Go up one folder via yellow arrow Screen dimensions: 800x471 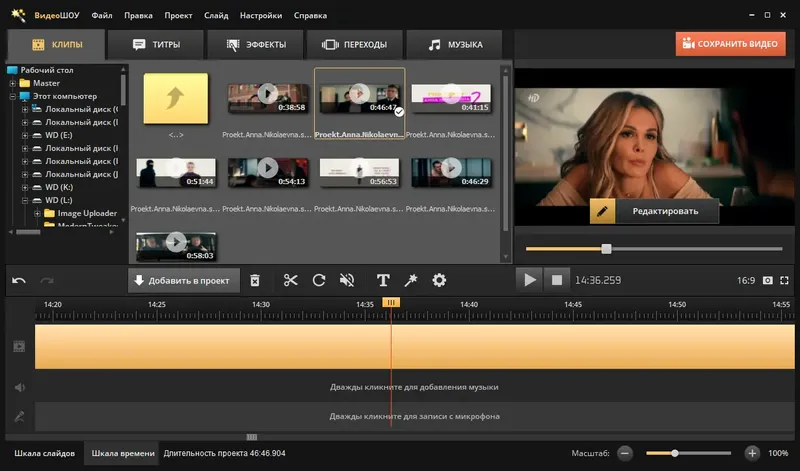(x=176, y=98)
